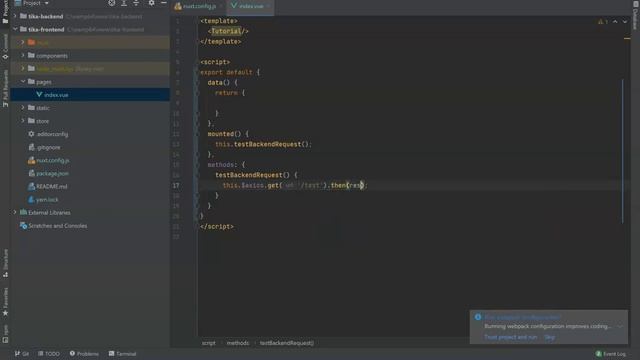Open the Structure tool window
This screenshot has width=640, height=360.
pyautogui.click(x=5, y=263)
